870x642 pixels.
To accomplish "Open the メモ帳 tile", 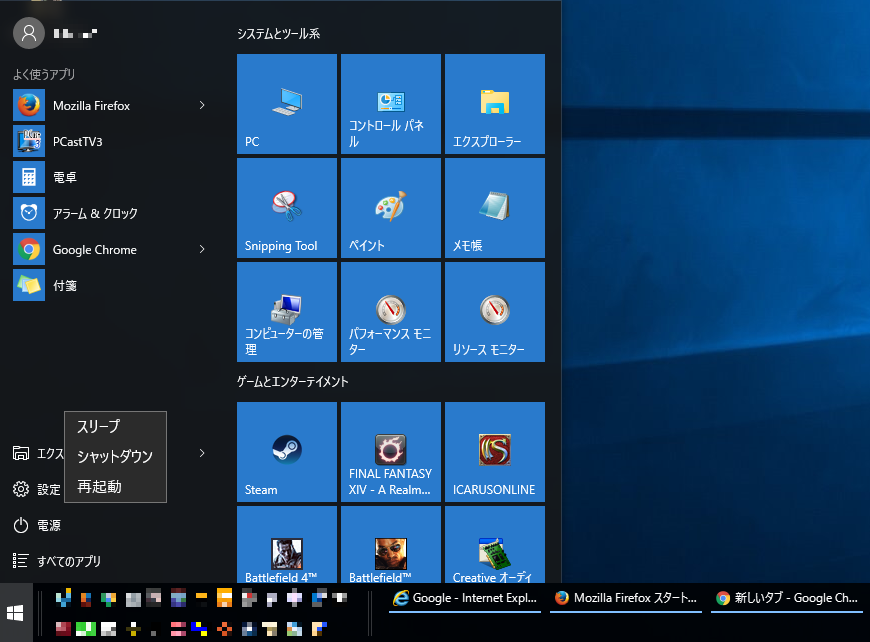I will pyautogui.click(x=495, y=208).
